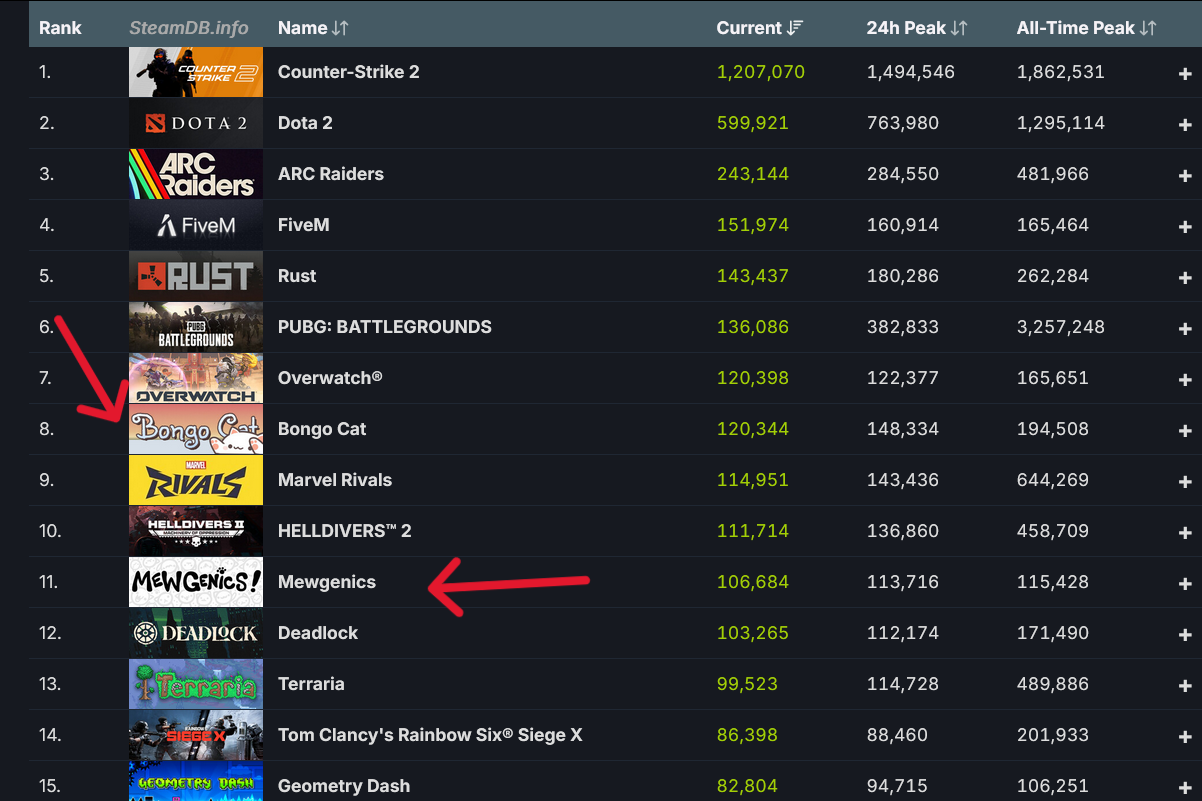Open the Marvel Rivals name link
Screen dimensions: 1202x801
335,480
